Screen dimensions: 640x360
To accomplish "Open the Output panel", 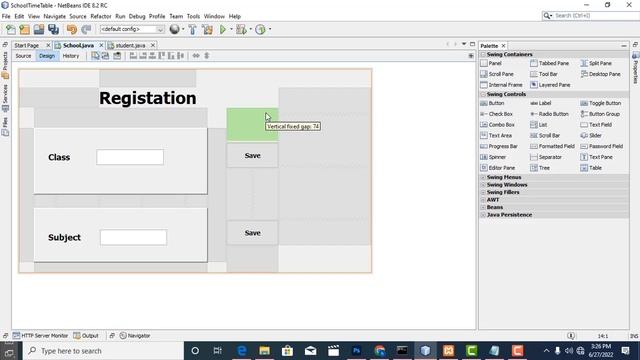I will tap(86, 336).
